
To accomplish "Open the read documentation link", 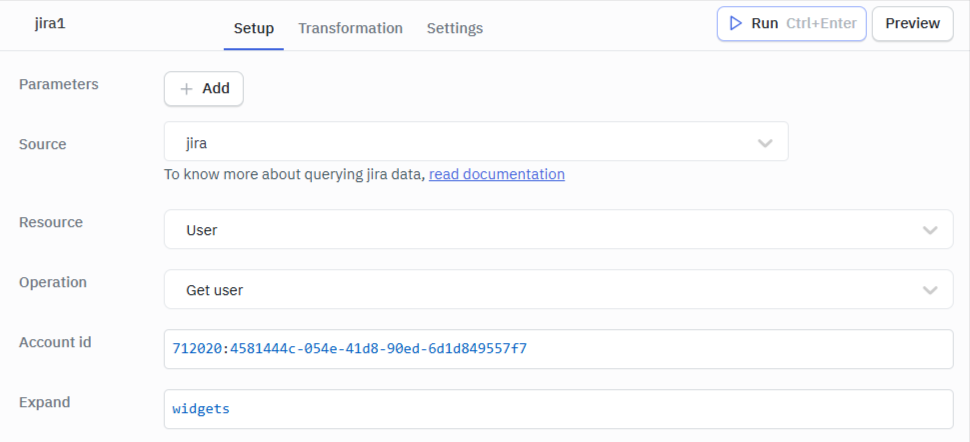I will pos(497,174).
